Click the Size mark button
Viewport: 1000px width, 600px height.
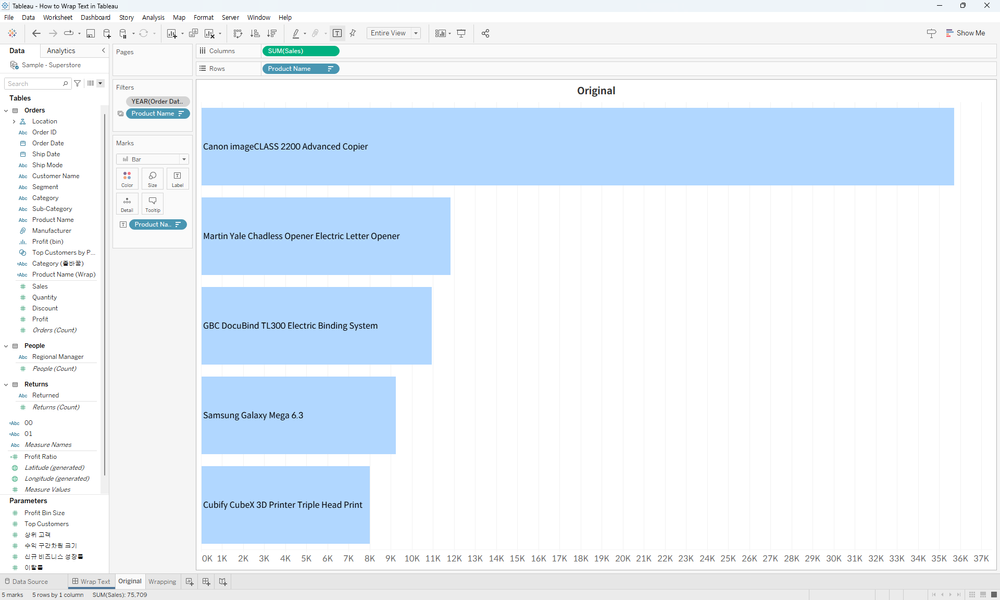(152, 177)
